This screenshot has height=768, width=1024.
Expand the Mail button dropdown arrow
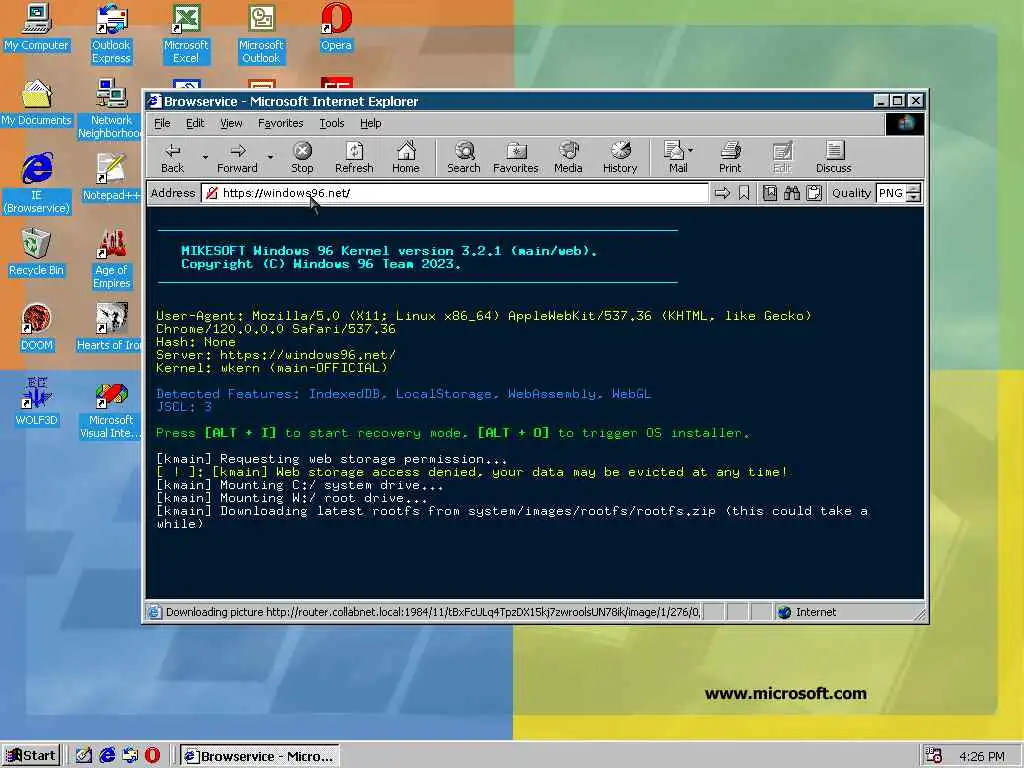click(691, 150)
